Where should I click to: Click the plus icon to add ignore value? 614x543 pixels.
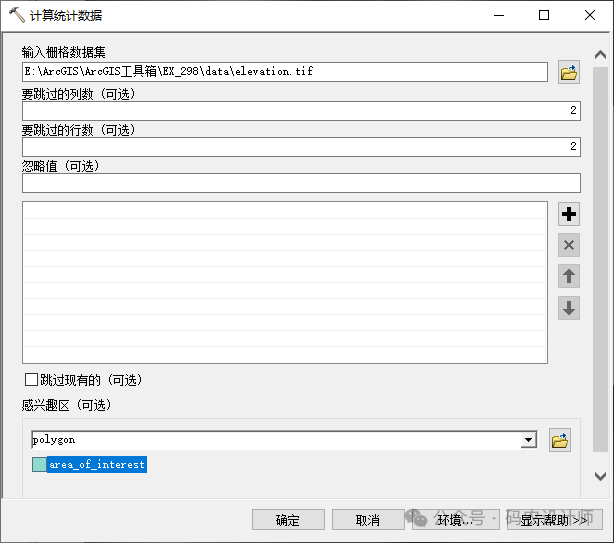569,214
